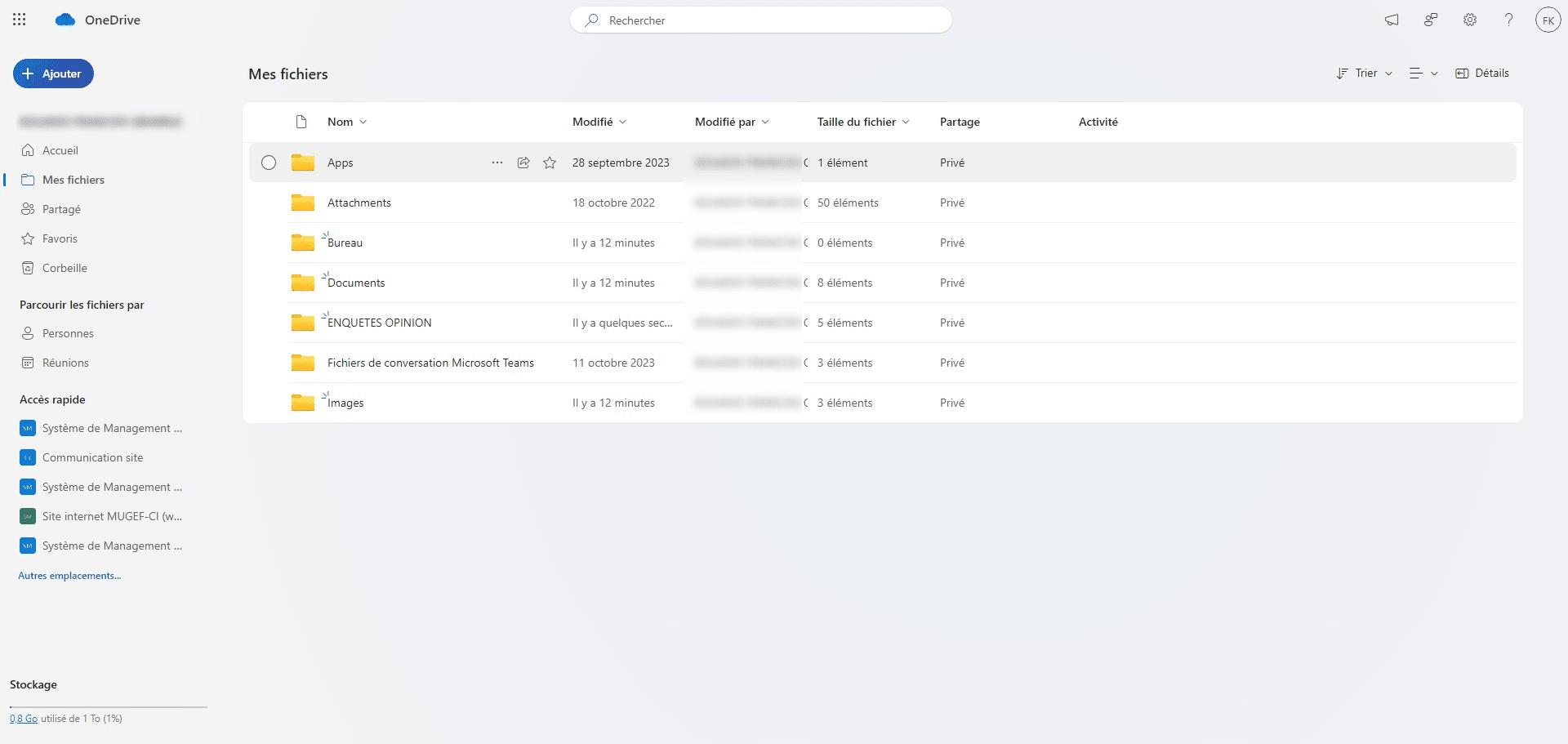Add Apps folder to favorites with star
The image size is (1568, 744).
pos(550,163)
